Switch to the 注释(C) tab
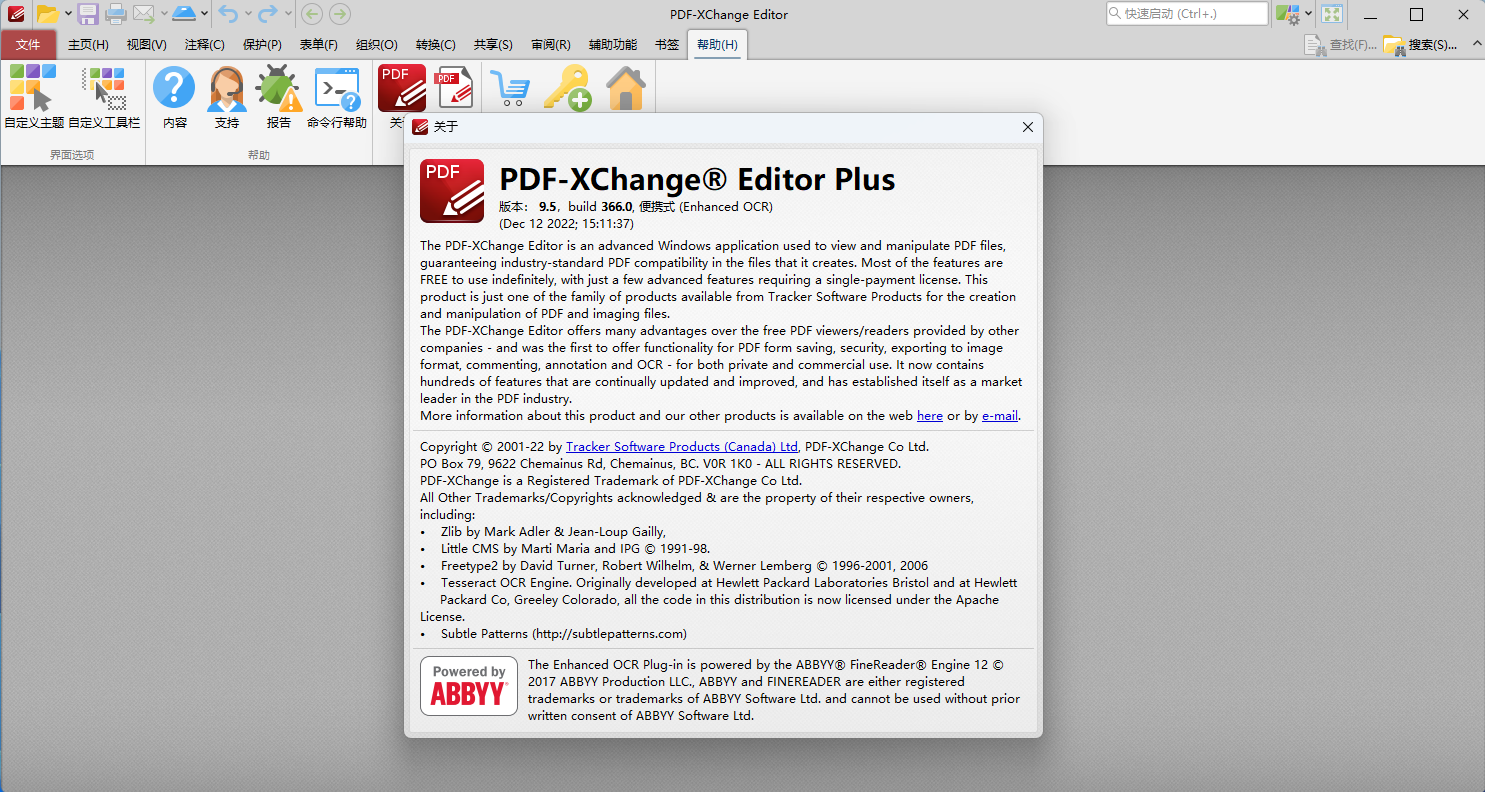This screenshot has height=792, width=1485. coord(205,45)
